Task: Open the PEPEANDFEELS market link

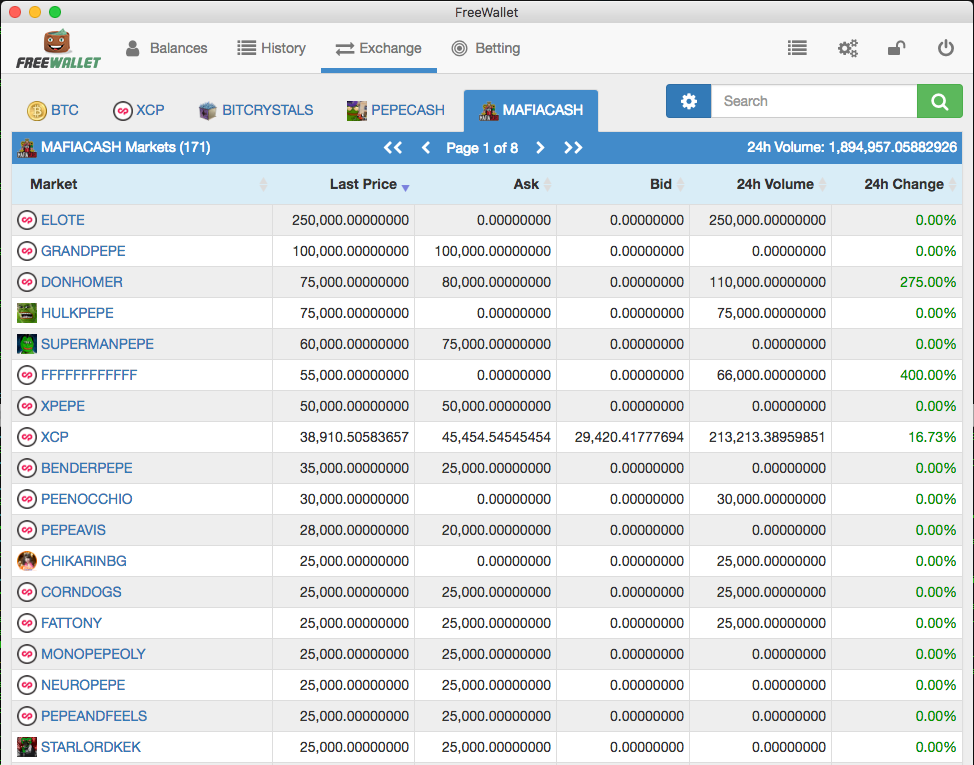Action: 94,716
